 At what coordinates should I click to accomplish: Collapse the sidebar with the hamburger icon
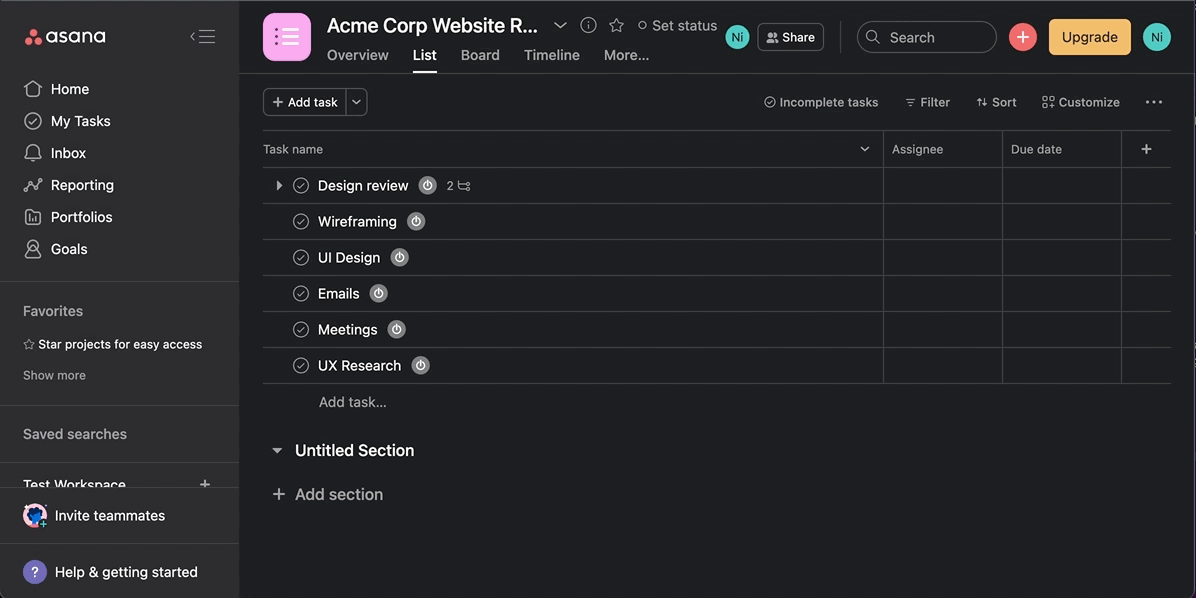point(202,37)
